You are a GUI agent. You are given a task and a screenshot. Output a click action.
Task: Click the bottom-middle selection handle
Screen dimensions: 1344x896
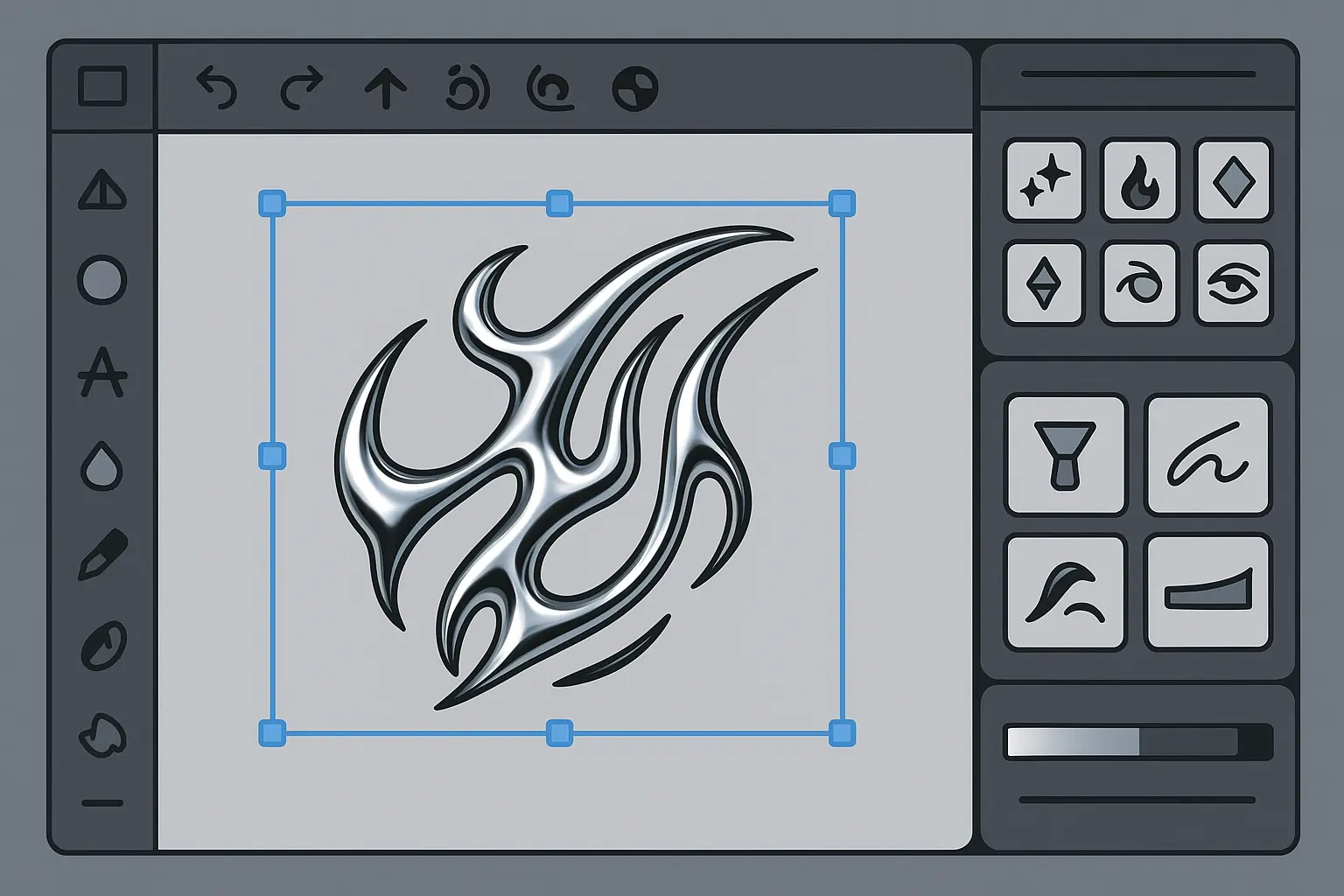point(559,733)
